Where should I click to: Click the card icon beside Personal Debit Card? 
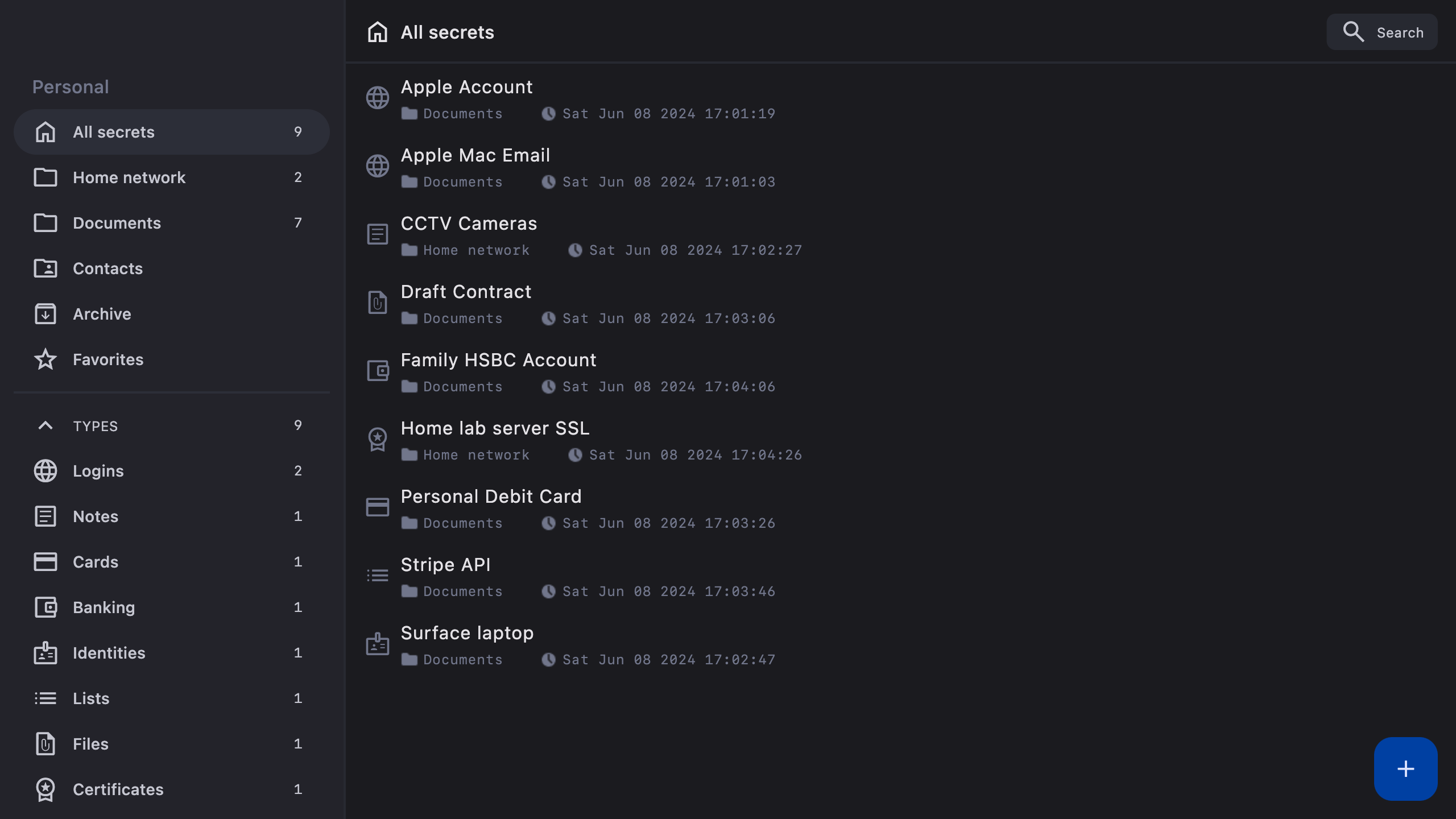pyautogui.click(x=378, y=507)
